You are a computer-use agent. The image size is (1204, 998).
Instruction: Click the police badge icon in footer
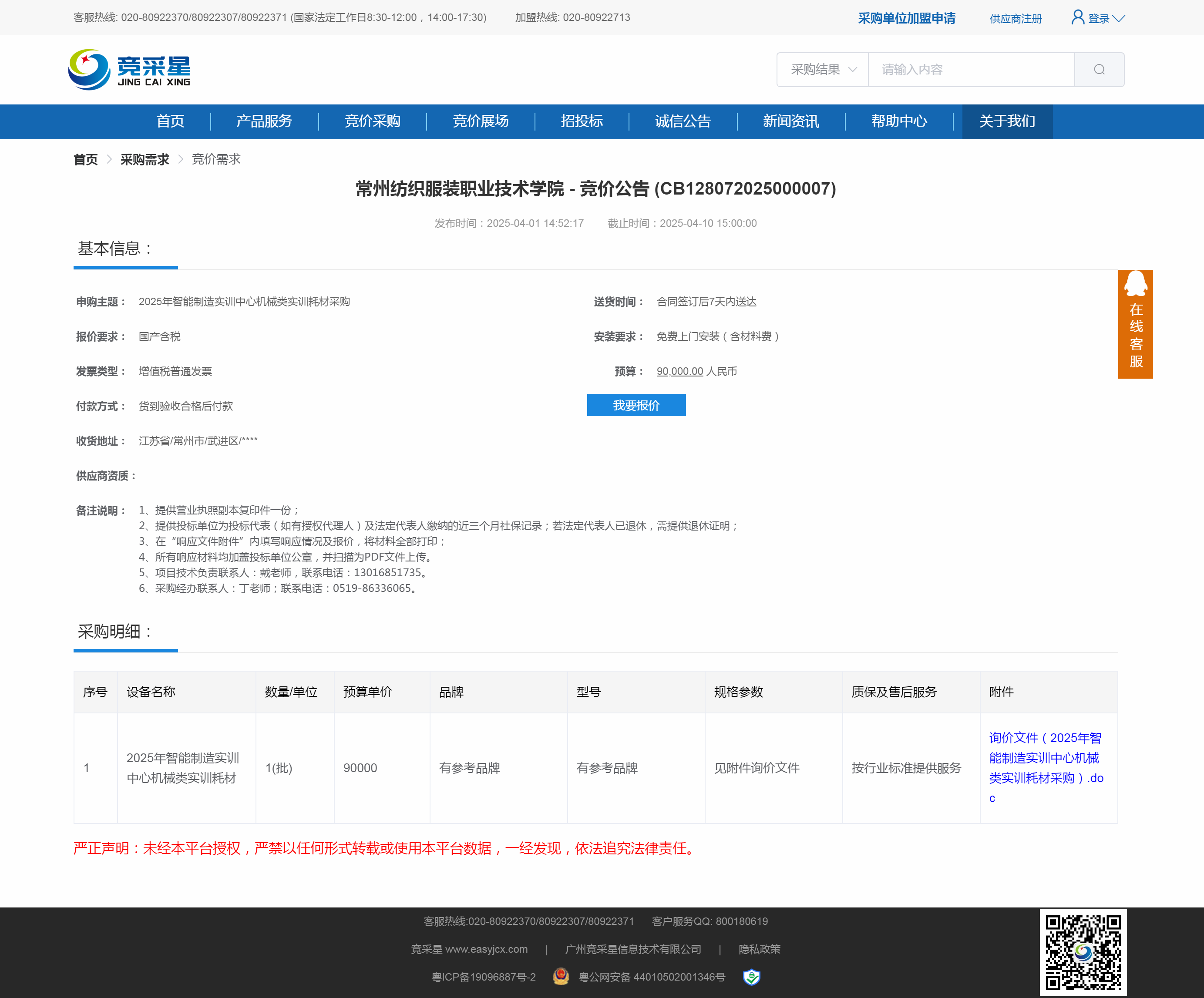[x=561, y=976]
